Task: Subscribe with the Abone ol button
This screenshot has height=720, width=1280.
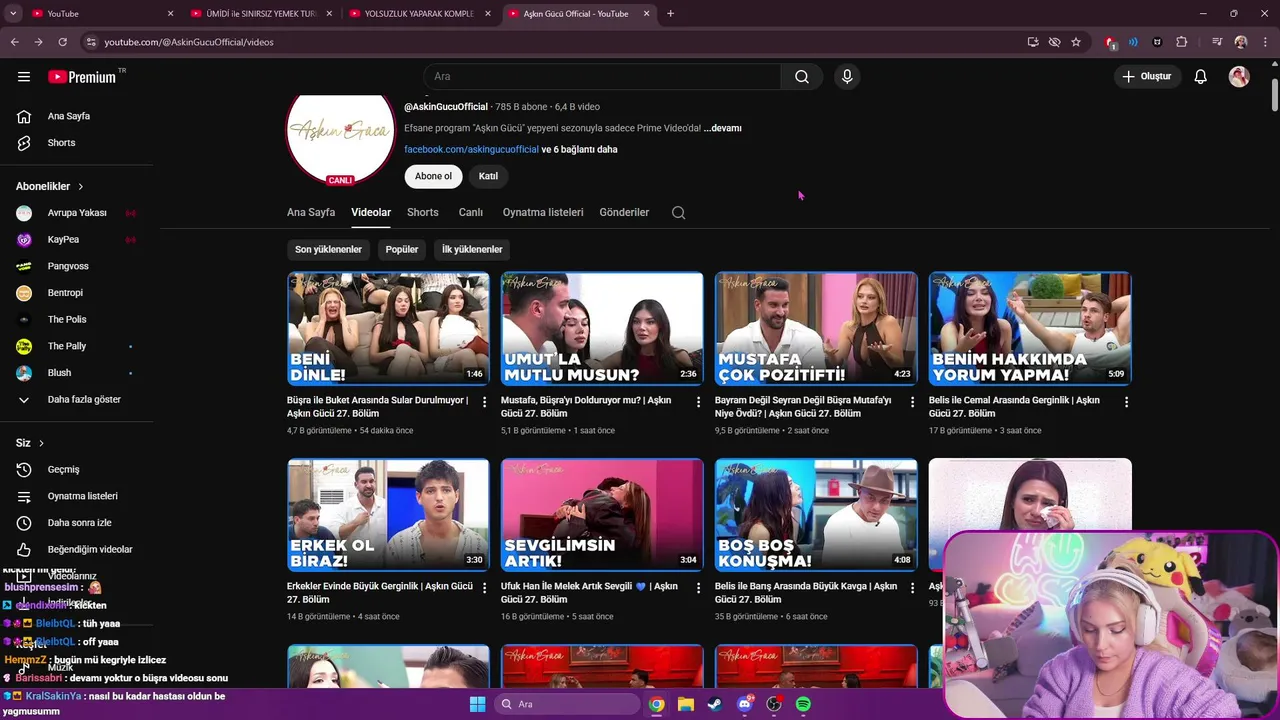Action: 433,176
